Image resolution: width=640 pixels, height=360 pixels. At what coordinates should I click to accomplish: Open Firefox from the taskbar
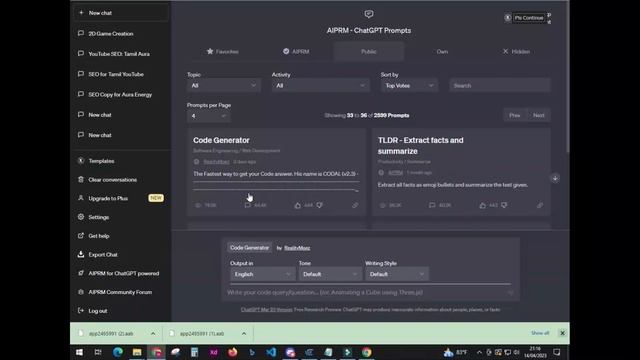tap(233, 352)
